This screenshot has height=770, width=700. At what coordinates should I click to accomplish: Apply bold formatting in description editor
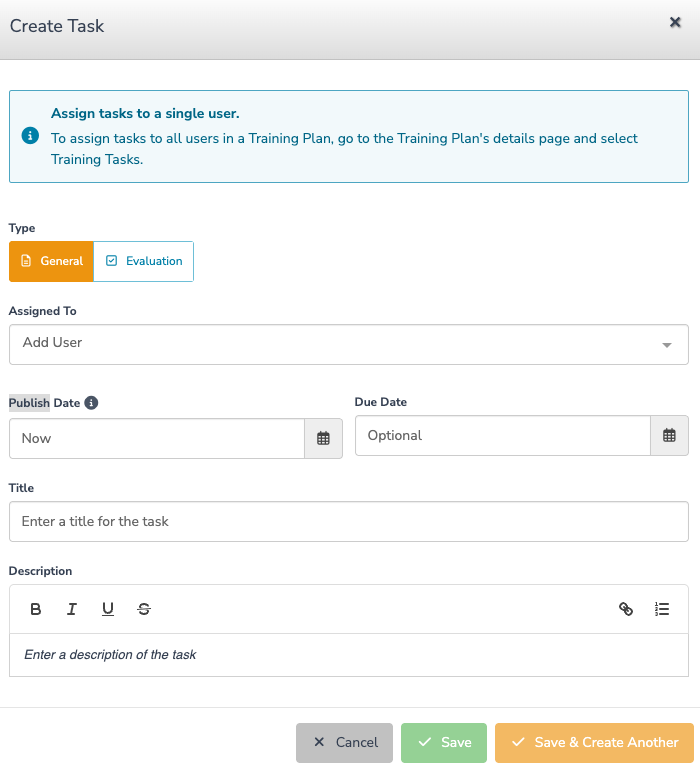point(35,609)
